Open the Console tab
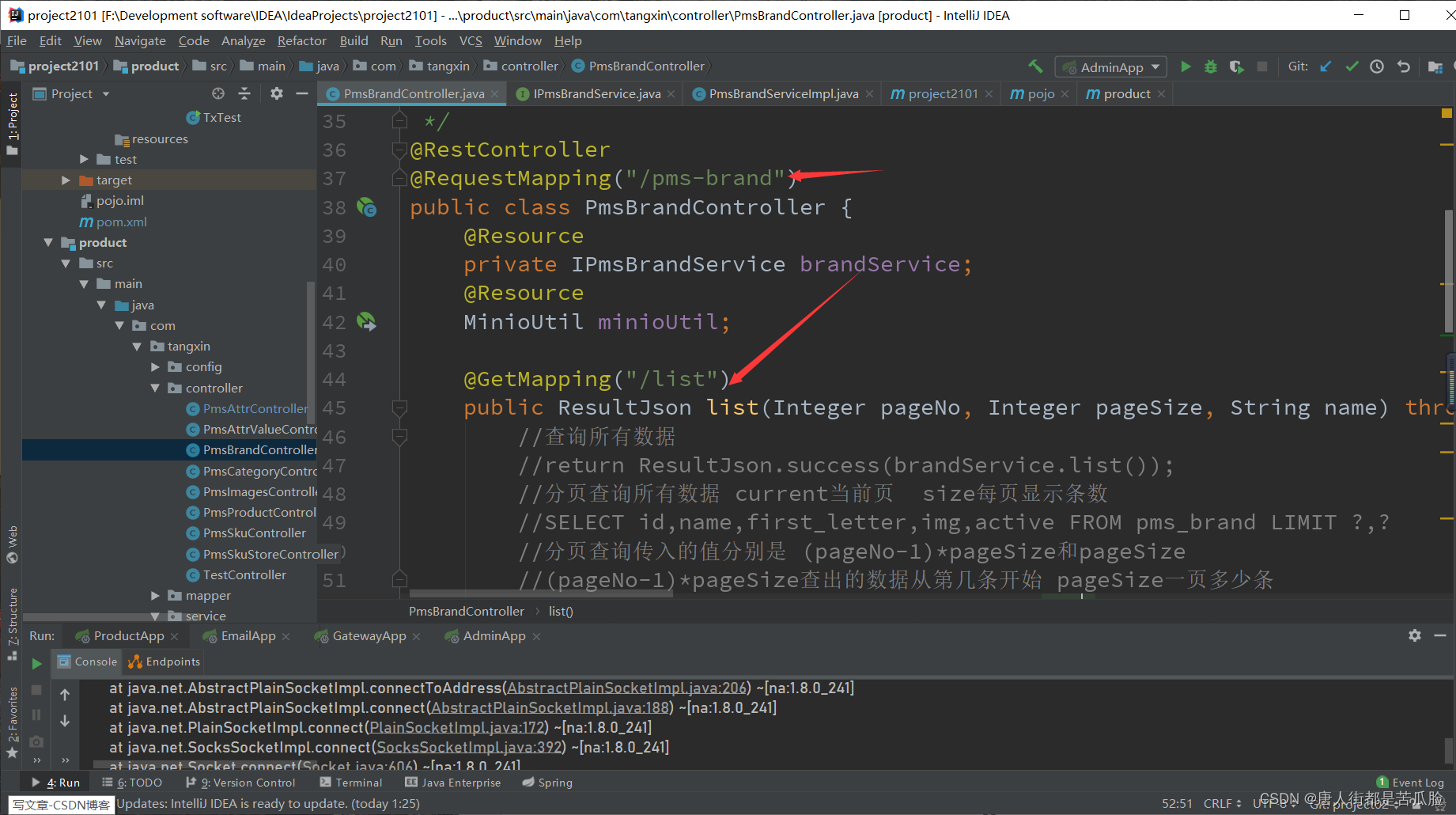This screenshot has width=1456, height=815. [87, 662]
